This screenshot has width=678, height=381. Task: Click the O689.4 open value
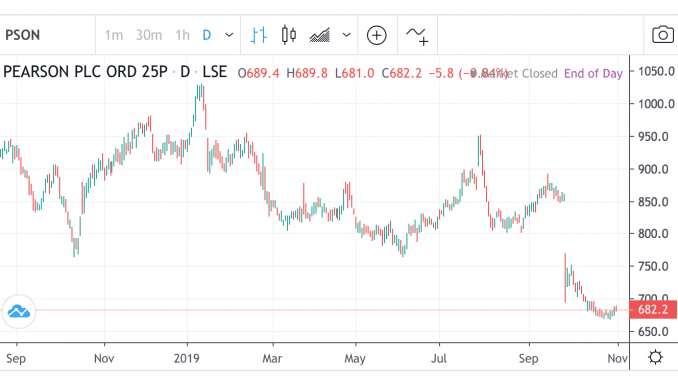pos(259,73)
